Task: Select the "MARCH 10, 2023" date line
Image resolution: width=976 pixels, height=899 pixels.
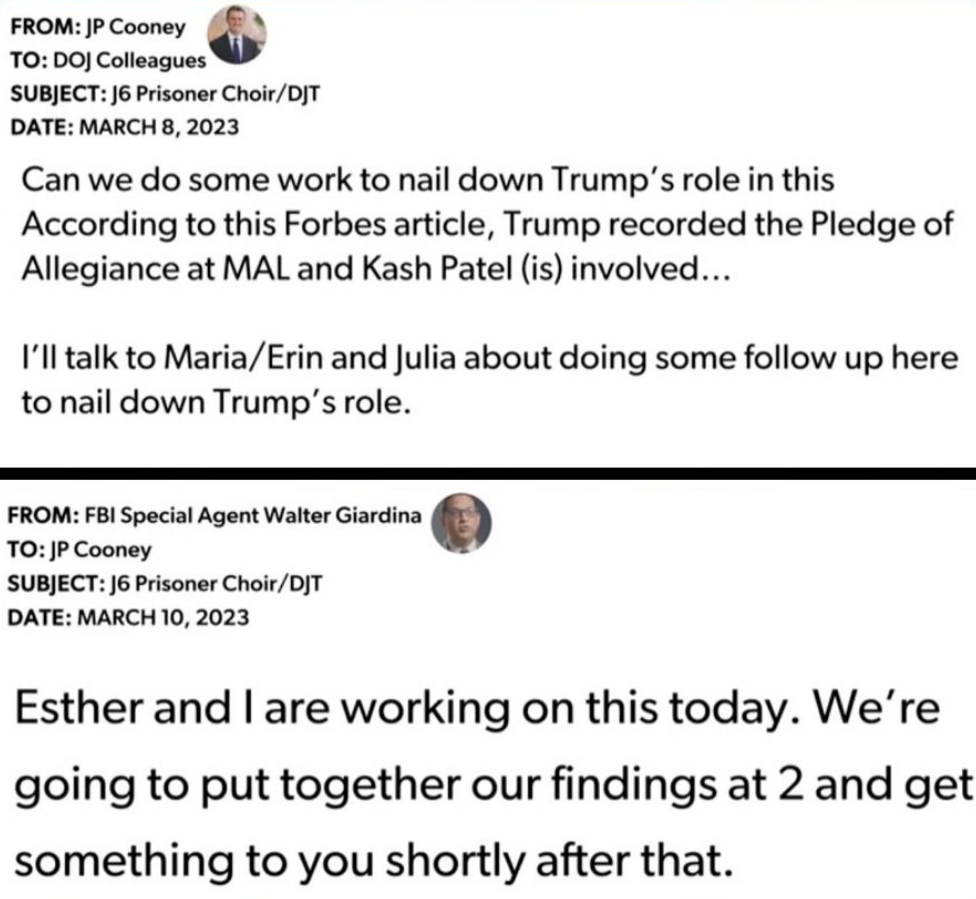Action: pyautogui.click(x=129, y=616)
